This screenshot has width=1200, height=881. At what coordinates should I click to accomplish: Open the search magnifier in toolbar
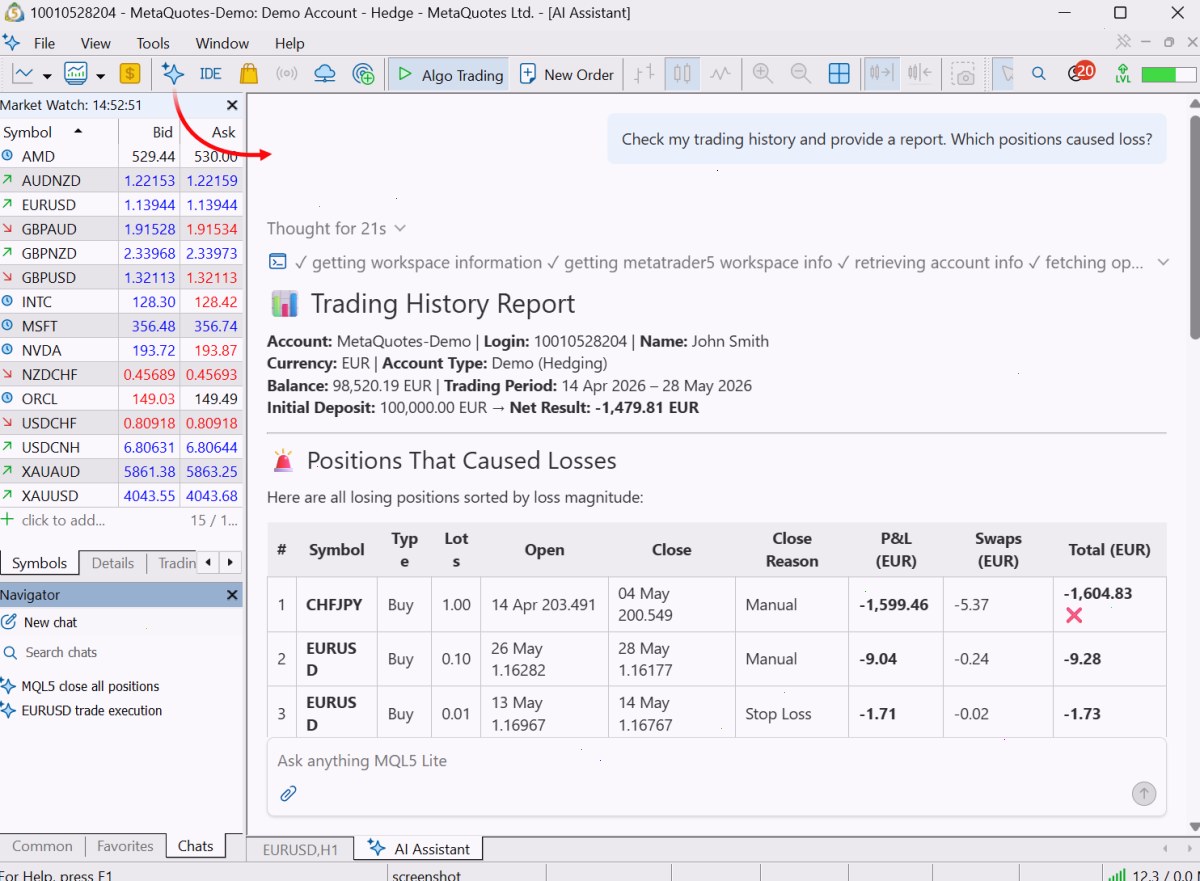click(x=1038, y=74)
